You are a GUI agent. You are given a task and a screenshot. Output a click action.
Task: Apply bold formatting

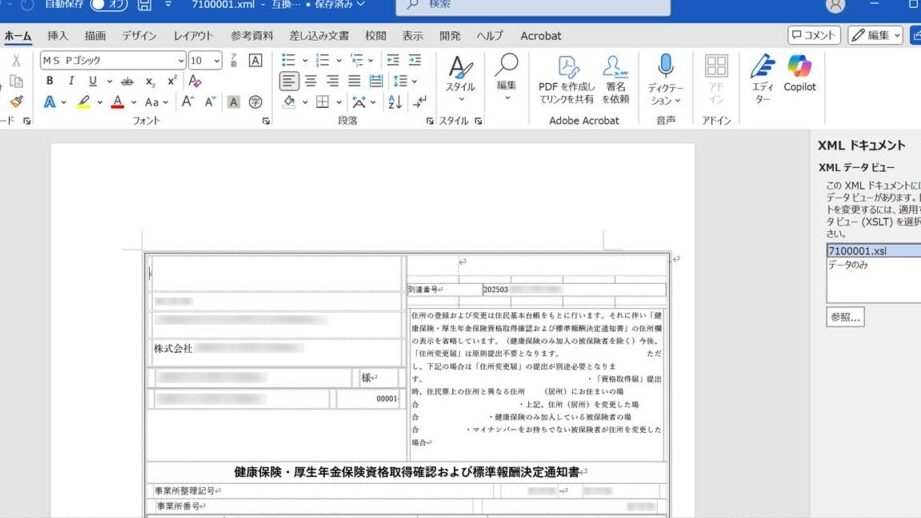pos(49,81)
